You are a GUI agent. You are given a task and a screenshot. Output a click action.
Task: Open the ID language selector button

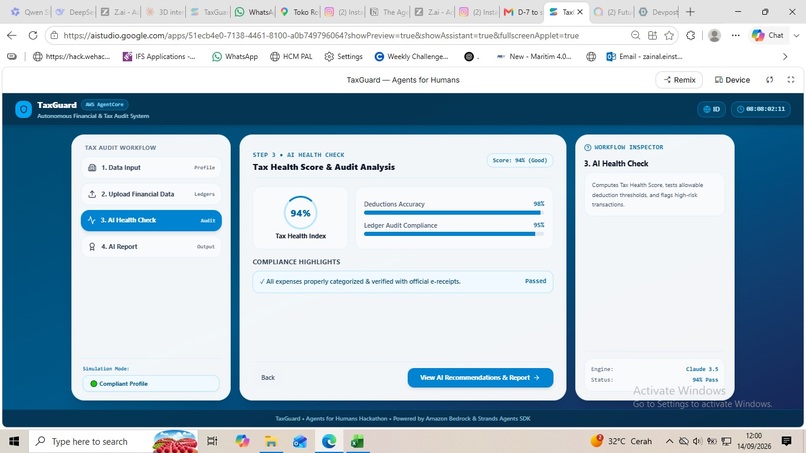(x=711, y=109)
